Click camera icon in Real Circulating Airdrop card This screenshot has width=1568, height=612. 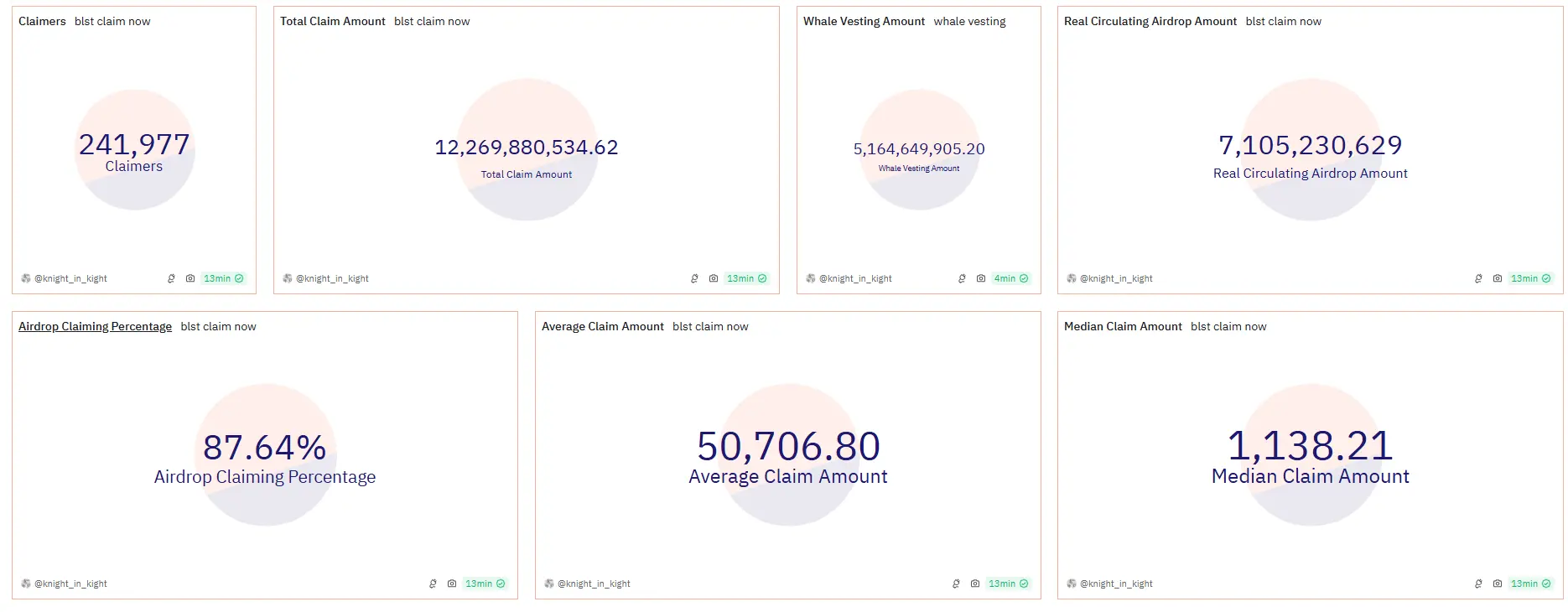tap(1498, 278)
